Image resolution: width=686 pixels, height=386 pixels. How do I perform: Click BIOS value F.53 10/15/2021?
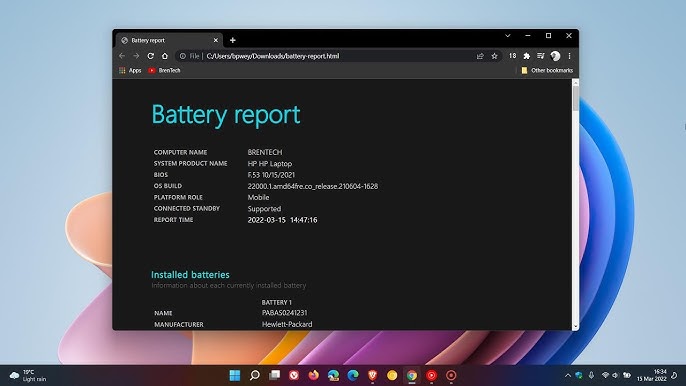(x=271, y=175)
